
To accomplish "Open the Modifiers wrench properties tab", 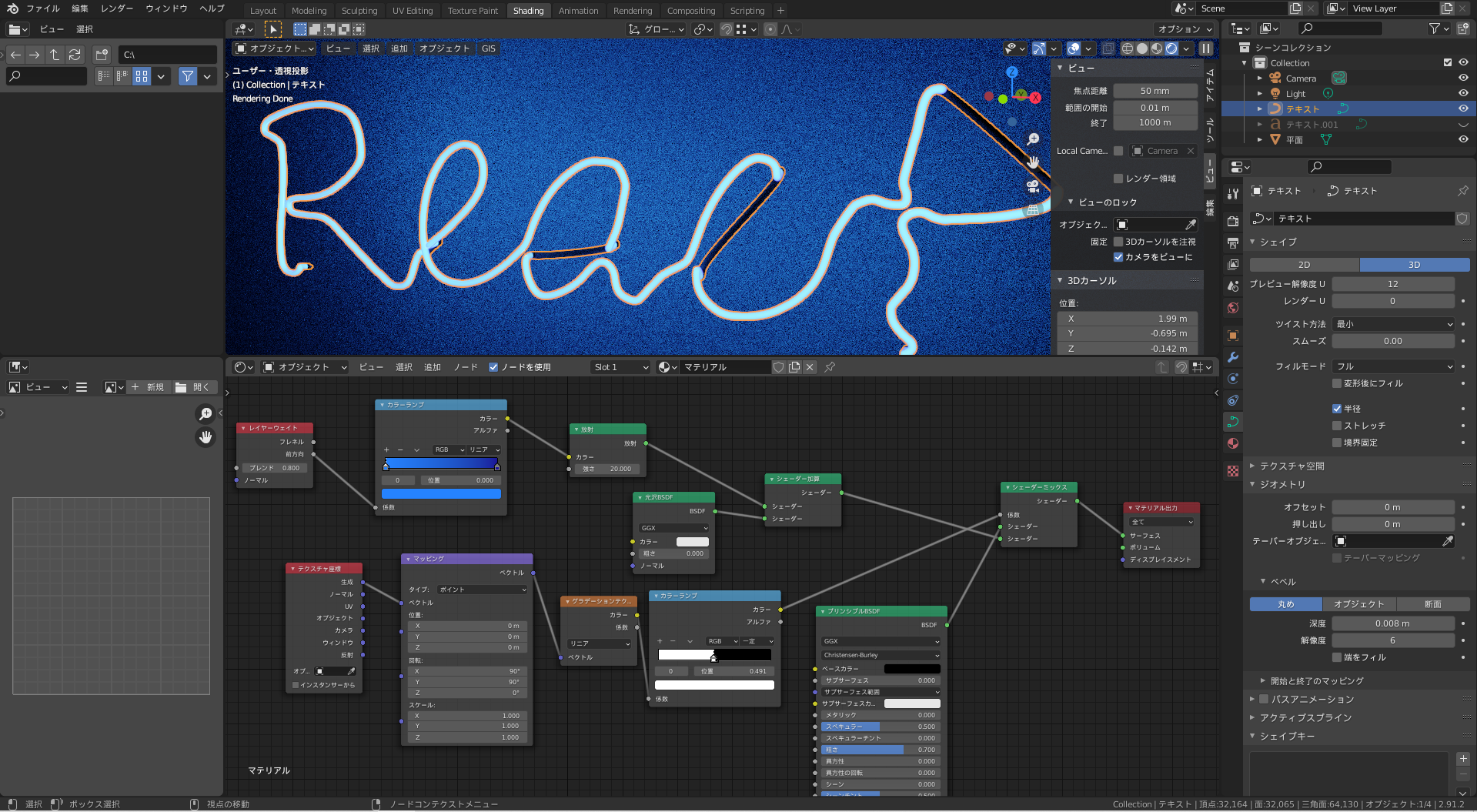I will coord(1233,357).
